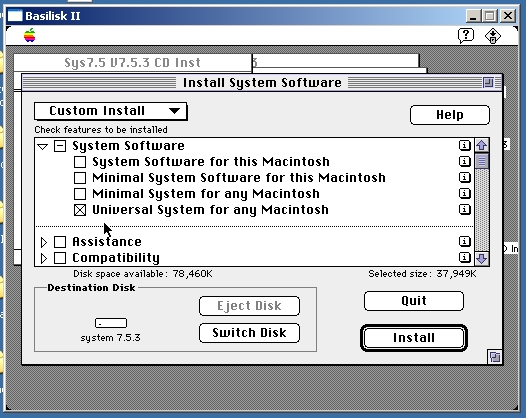Maximize the Basilisk II window
Image resolution: width=526 pixels, height=418 pixels.
click(x=489, y=16)
